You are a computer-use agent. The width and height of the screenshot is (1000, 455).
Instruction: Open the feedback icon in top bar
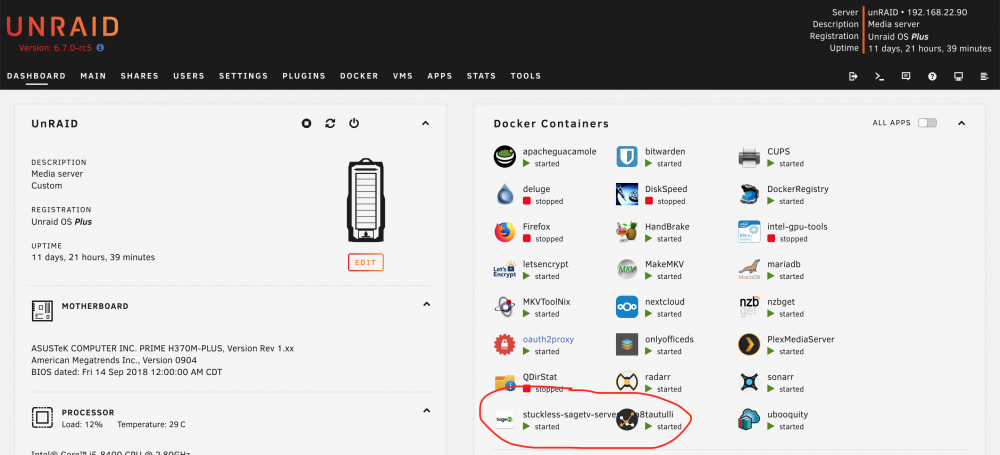[906, 77]
